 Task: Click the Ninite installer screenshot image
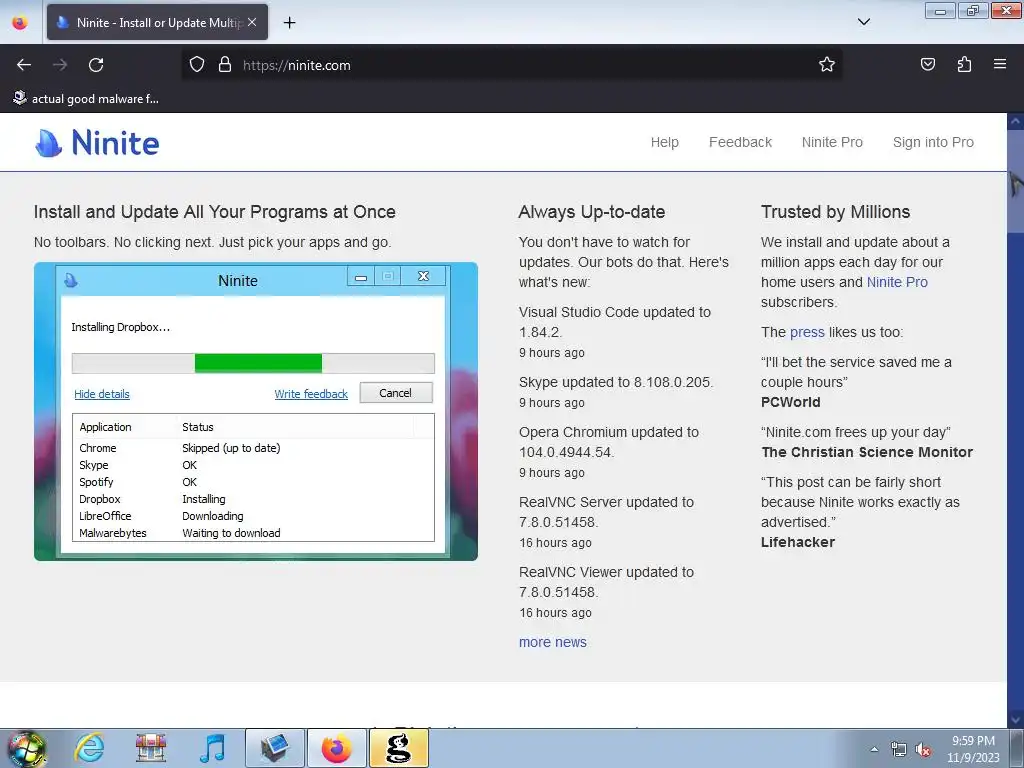pos(256,411)
